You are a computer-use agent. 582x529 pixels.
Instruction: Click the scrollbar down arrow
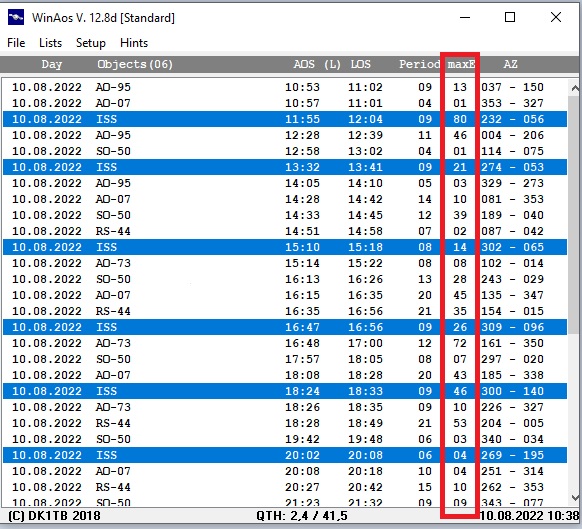tap(575, 497)
